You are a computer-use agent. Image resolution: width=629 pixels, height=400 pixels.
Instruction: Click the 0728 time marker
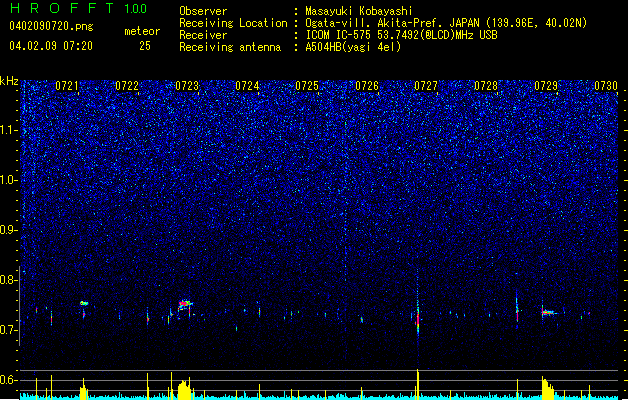[486, 85]
